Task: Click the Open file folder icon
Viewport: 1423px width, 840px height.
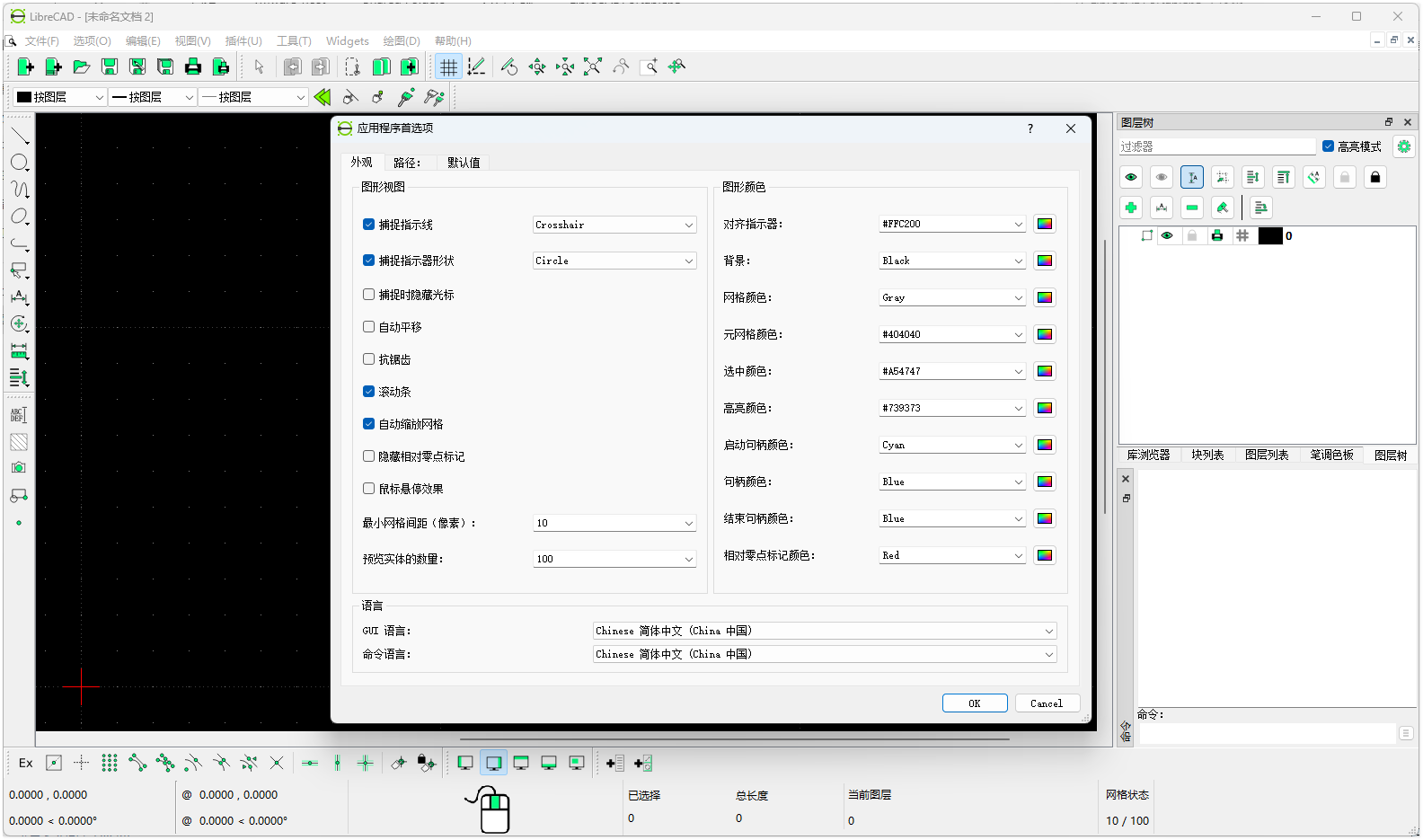Action: tap(81, 66)
